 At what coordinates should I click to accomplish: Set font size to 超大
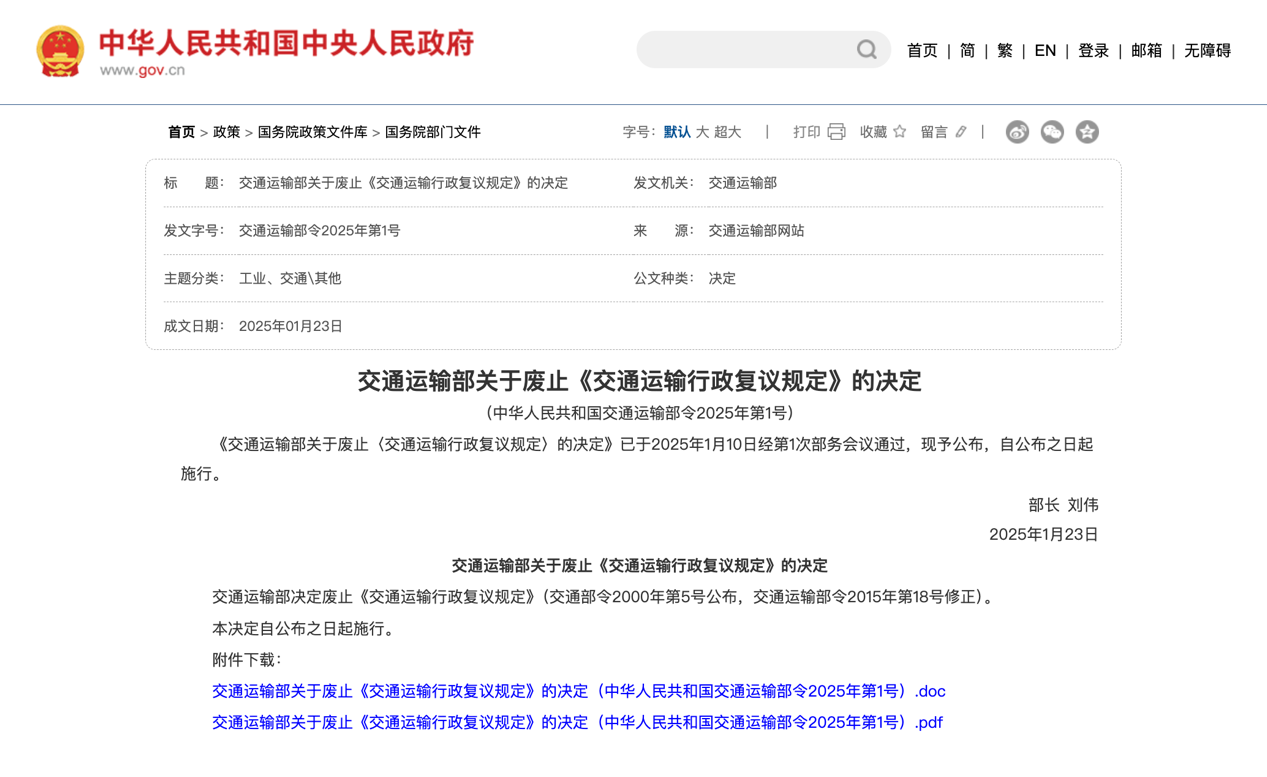coord(728,132)
